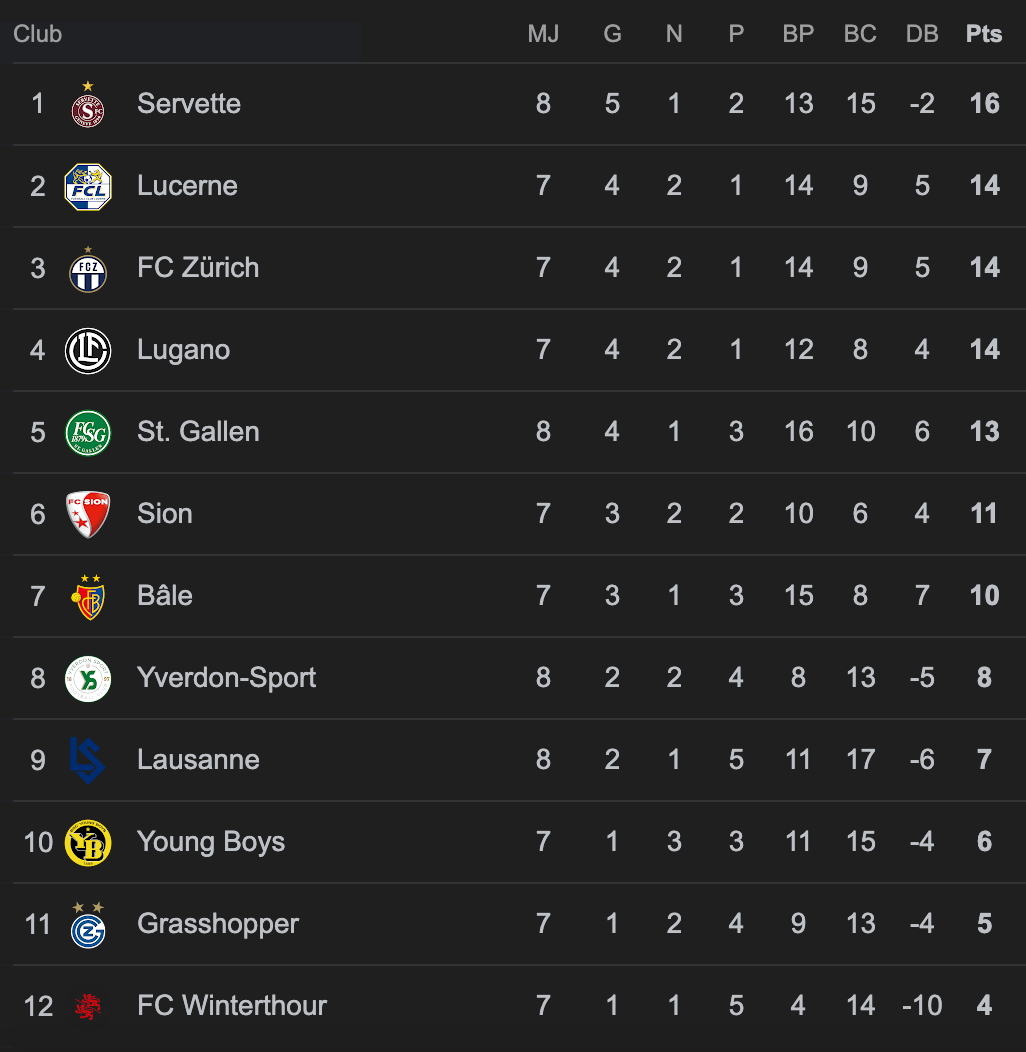
Task: Click the FC Sion crest icon
Action: (88, 515)
